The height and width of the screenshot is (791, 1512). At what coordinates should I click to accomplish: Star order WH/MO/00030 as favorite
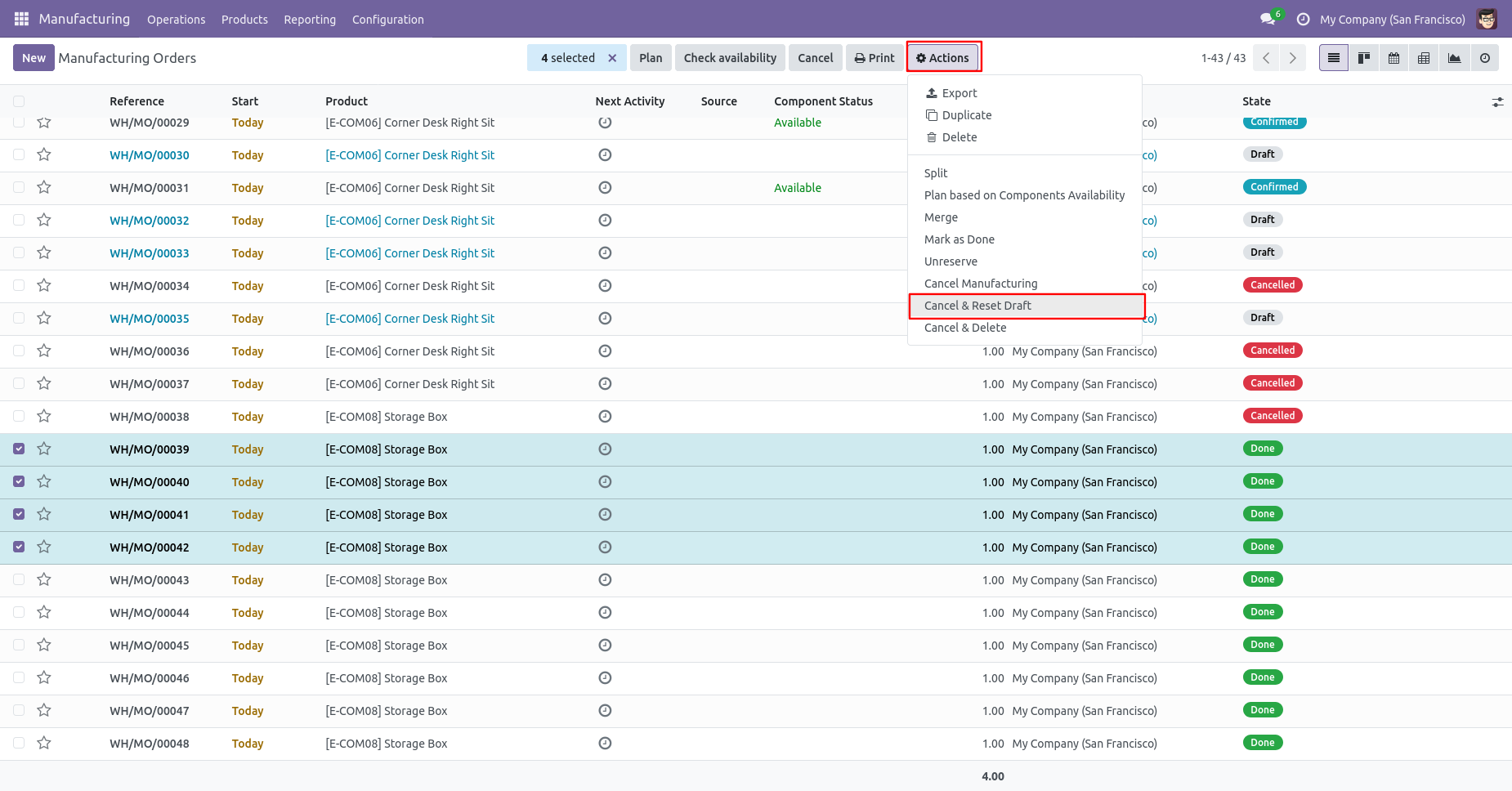pyautogui.click(x=44, y=154)
